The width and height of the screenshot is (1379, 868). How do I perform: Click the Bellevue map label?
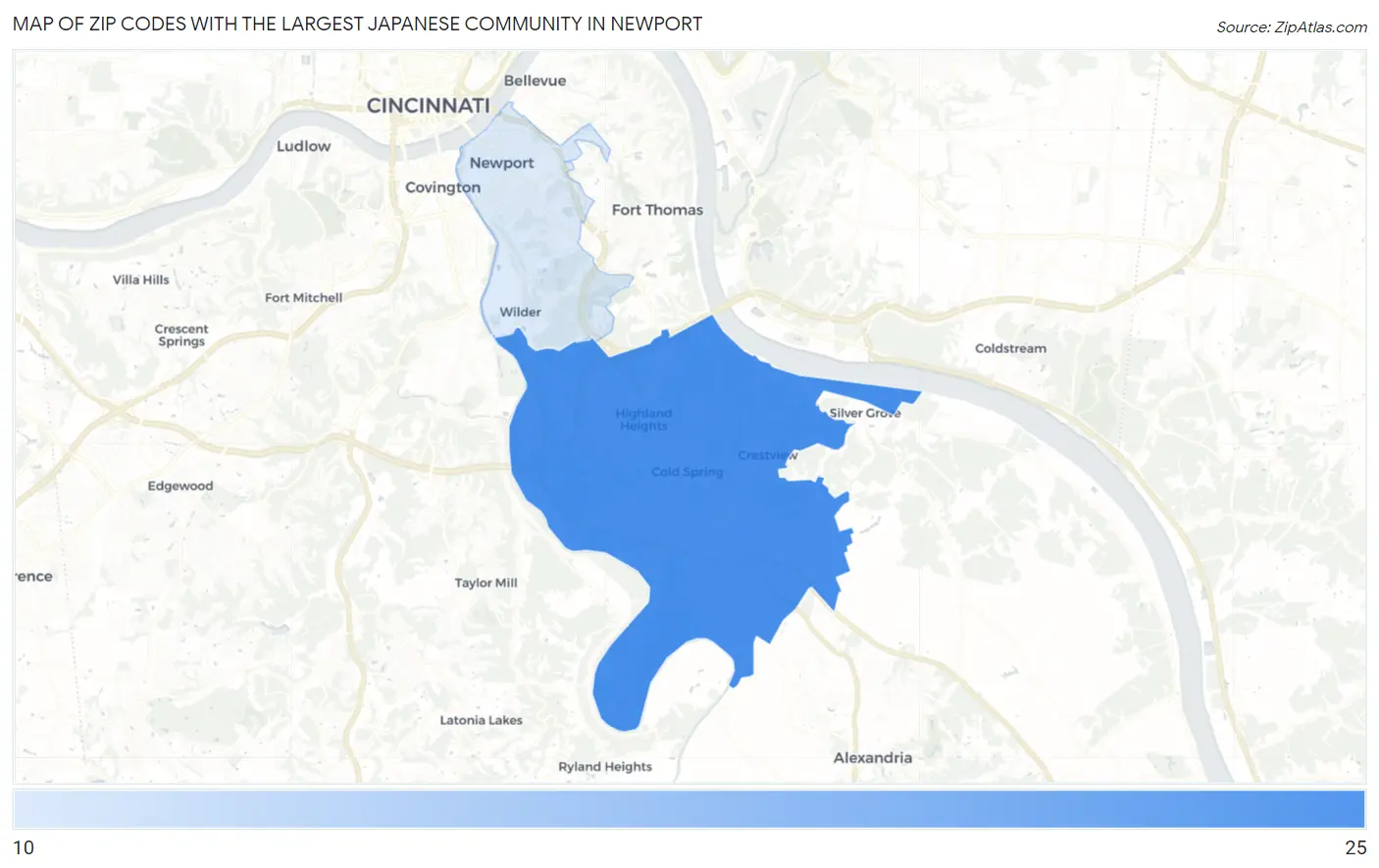coord(535,80)
